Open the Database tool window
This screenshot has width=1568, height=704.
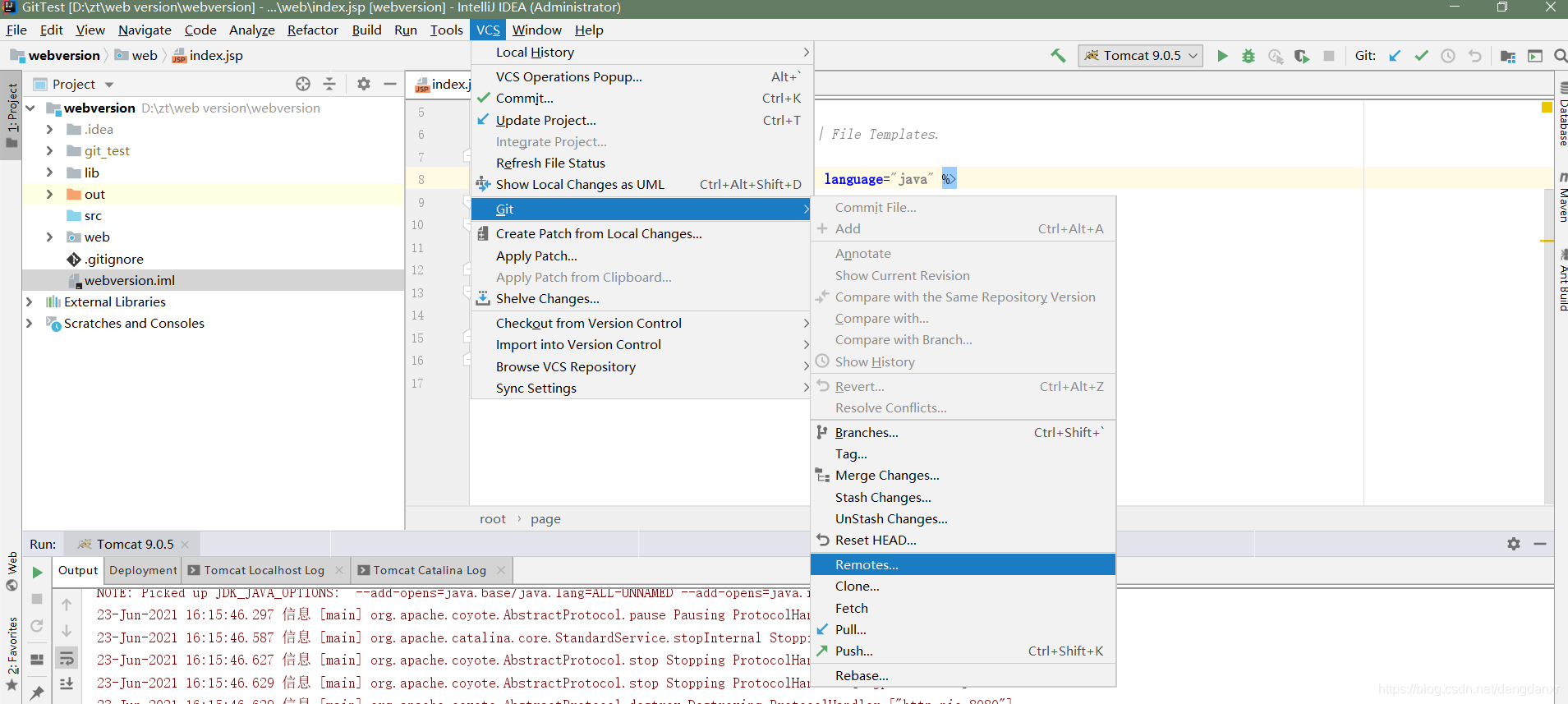click(x=1561, y=115)
